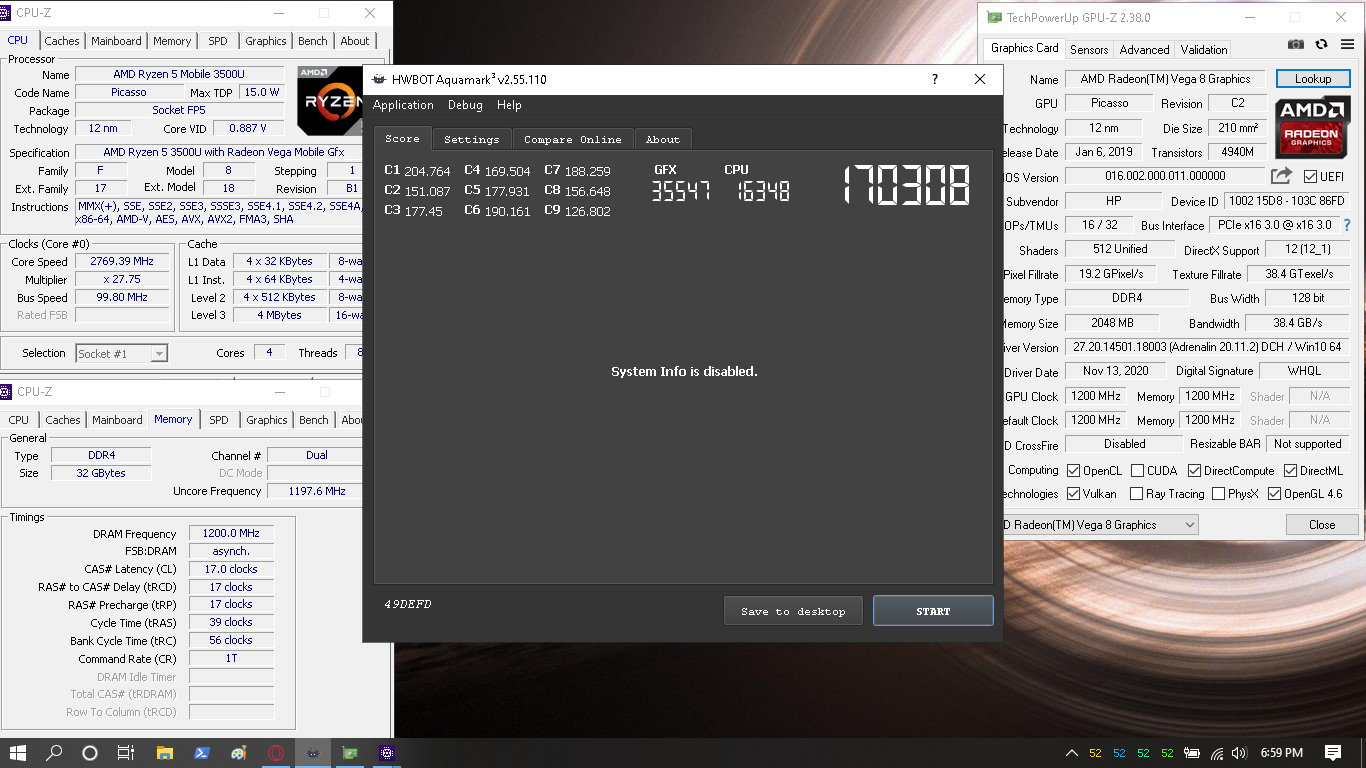
Task: Switch to Compare Online tab
Action: (x=573, y=140)
